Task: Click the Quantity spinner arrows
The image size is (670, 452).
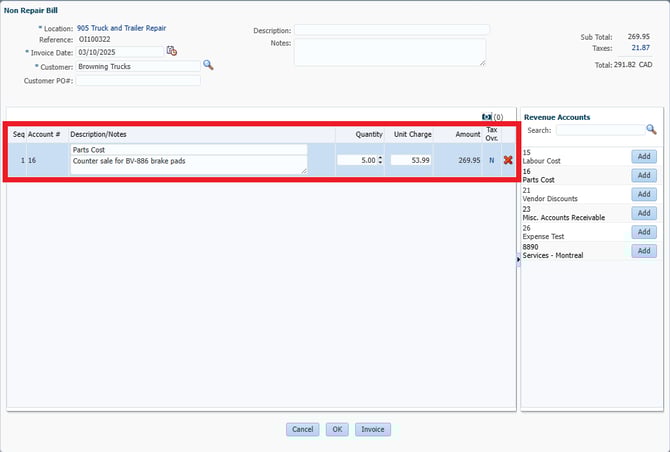Action: [x=380, y=160]
